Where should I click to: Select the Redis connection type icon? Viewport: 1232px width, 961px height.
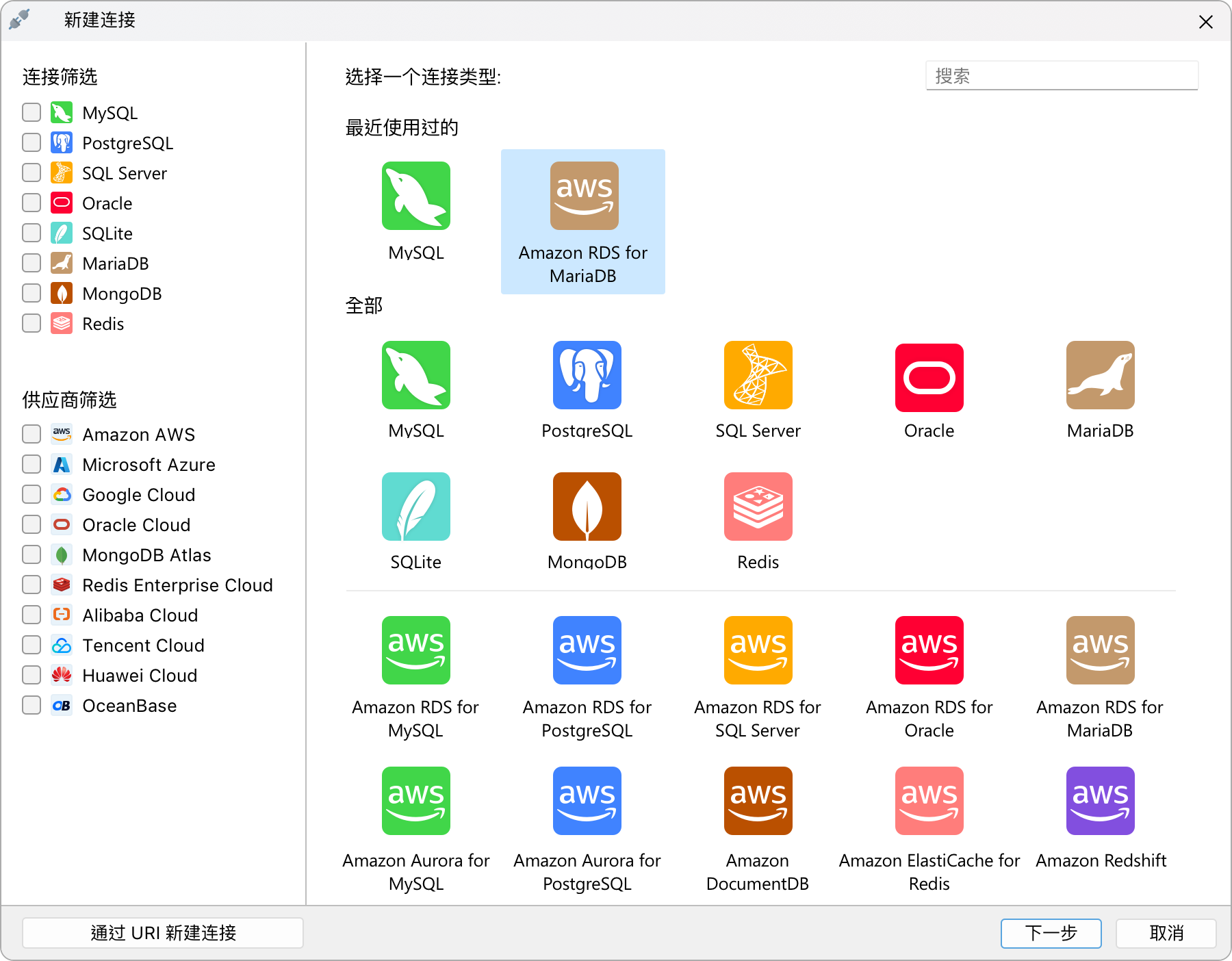(758, 507)
